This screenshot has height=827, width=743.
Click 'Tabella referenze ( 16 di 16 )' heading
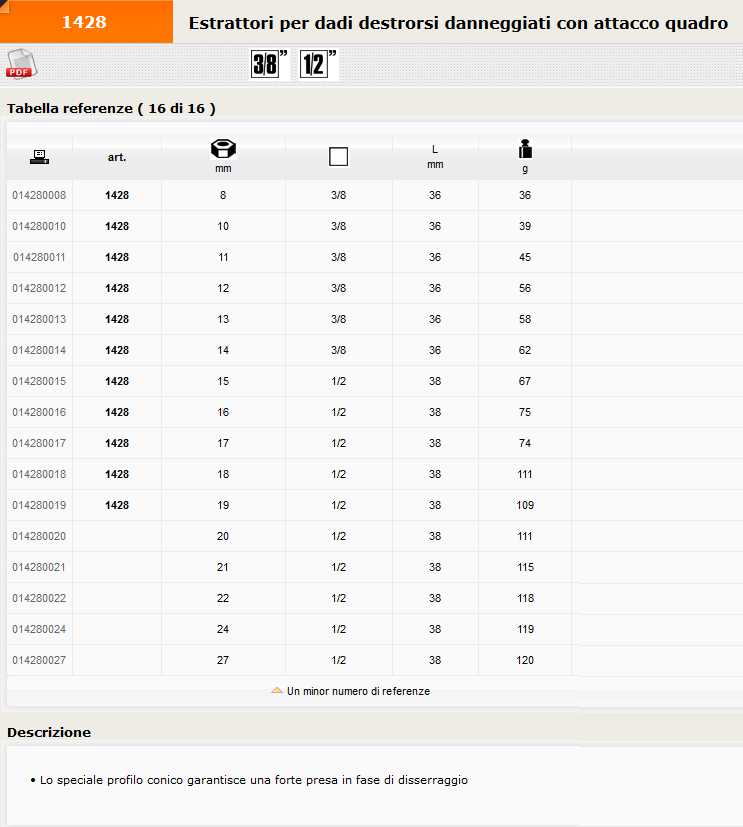coord(111,108)
